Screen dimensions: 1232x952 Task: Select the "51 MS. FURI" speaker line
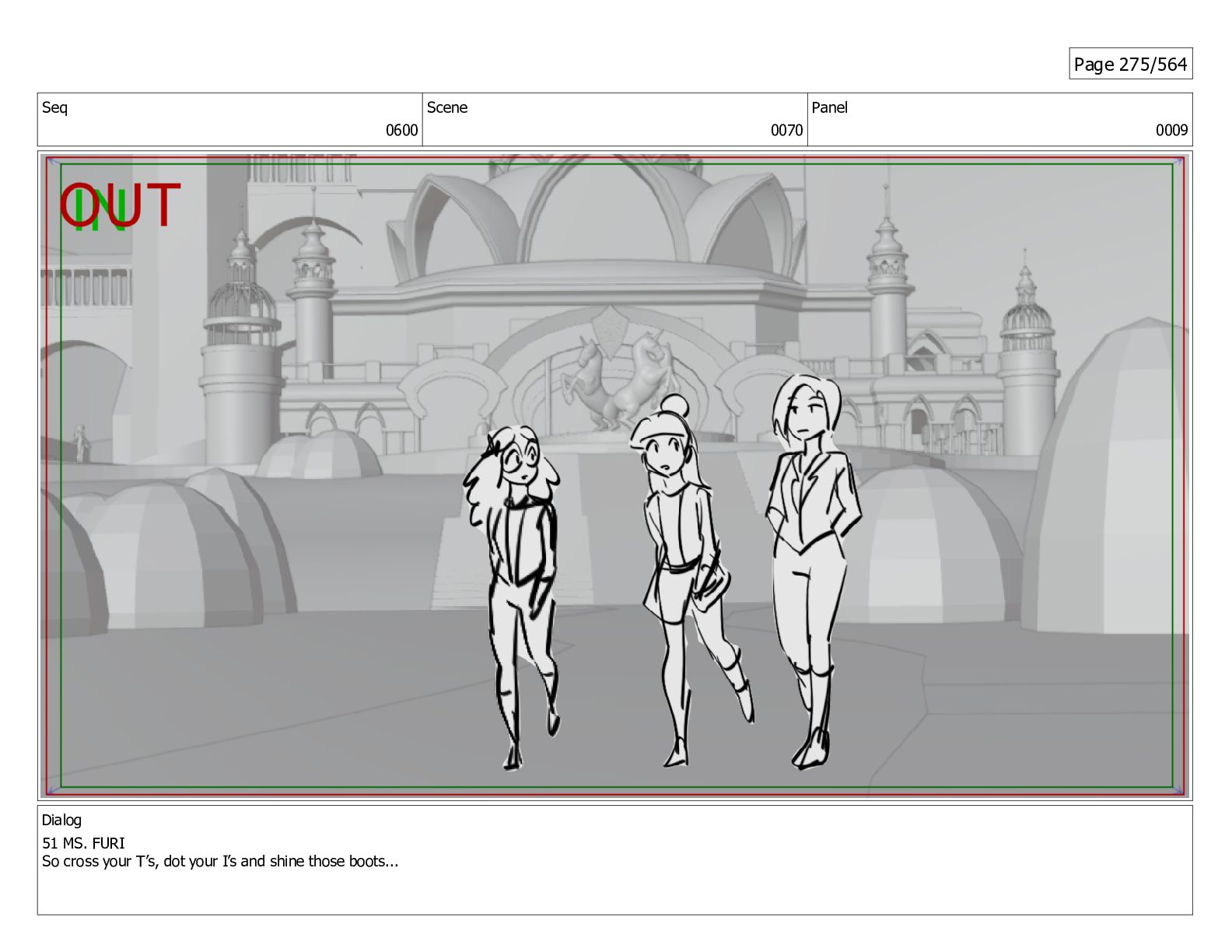tap(83, 843)
